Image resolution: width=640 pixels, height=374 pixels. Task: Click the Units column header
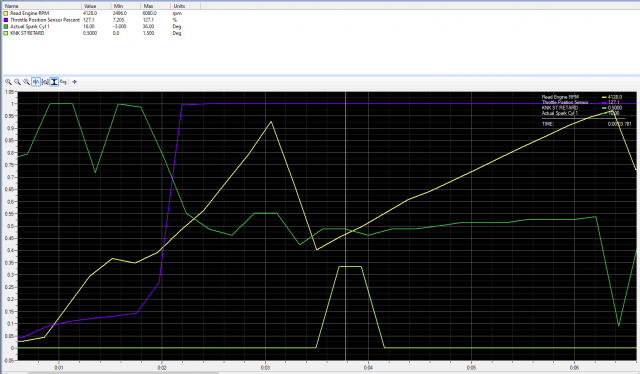(x=185, y=6)
